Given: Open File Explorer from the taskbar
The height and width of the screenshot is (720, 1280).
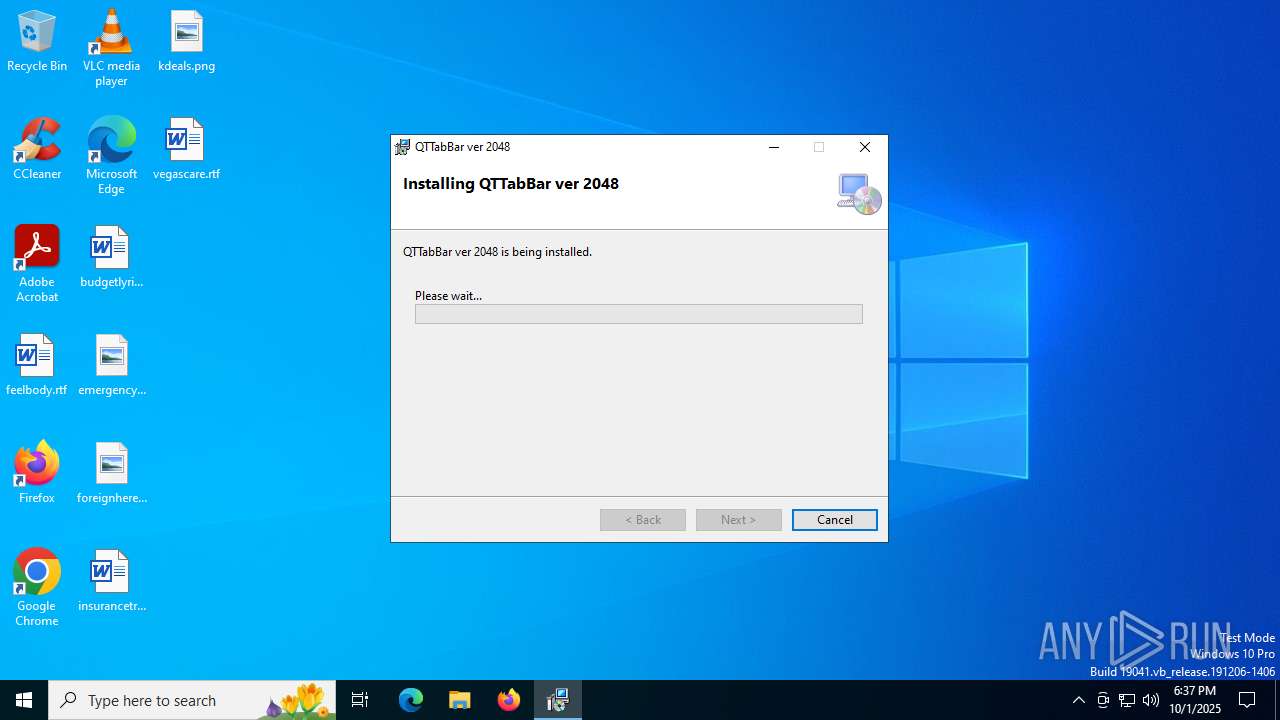Looking at the screenshot, I should (x=460, y=700).
